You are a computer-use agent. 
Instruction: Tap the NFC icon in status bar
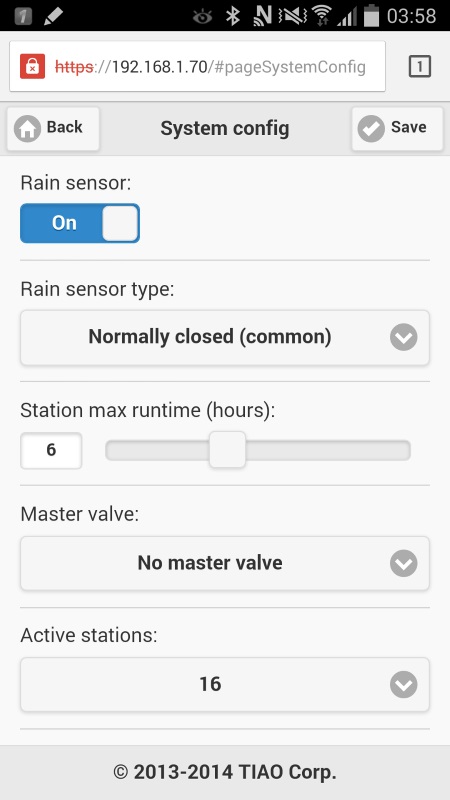point(262,16)
